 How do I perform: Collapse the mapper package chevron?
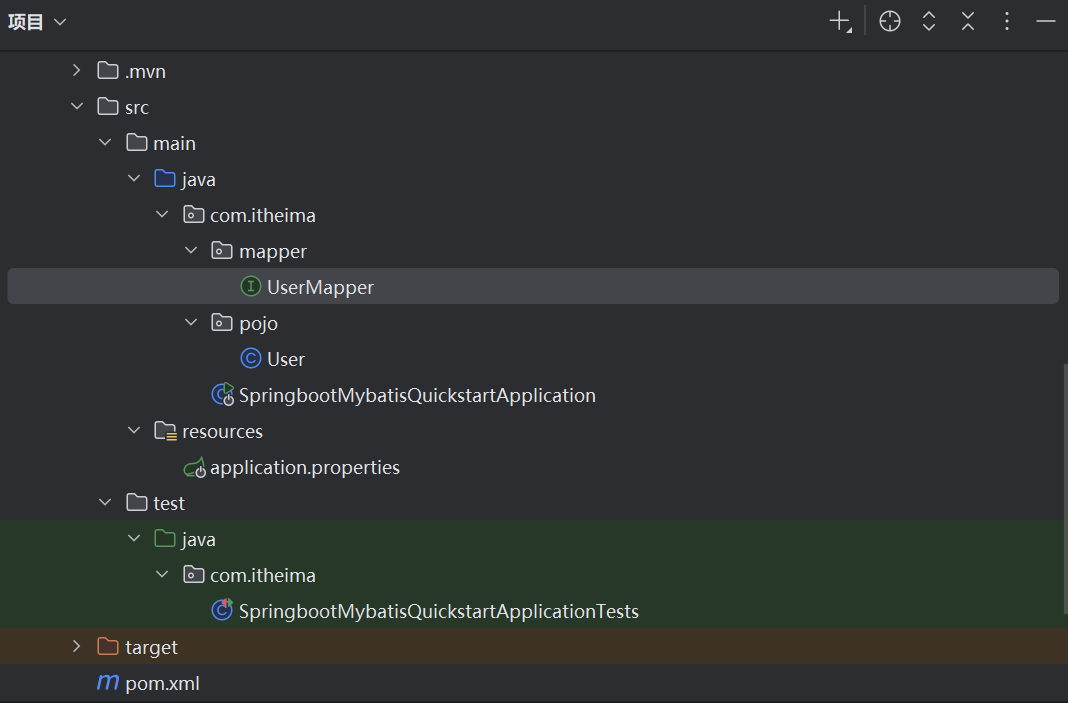pos(191,251)
